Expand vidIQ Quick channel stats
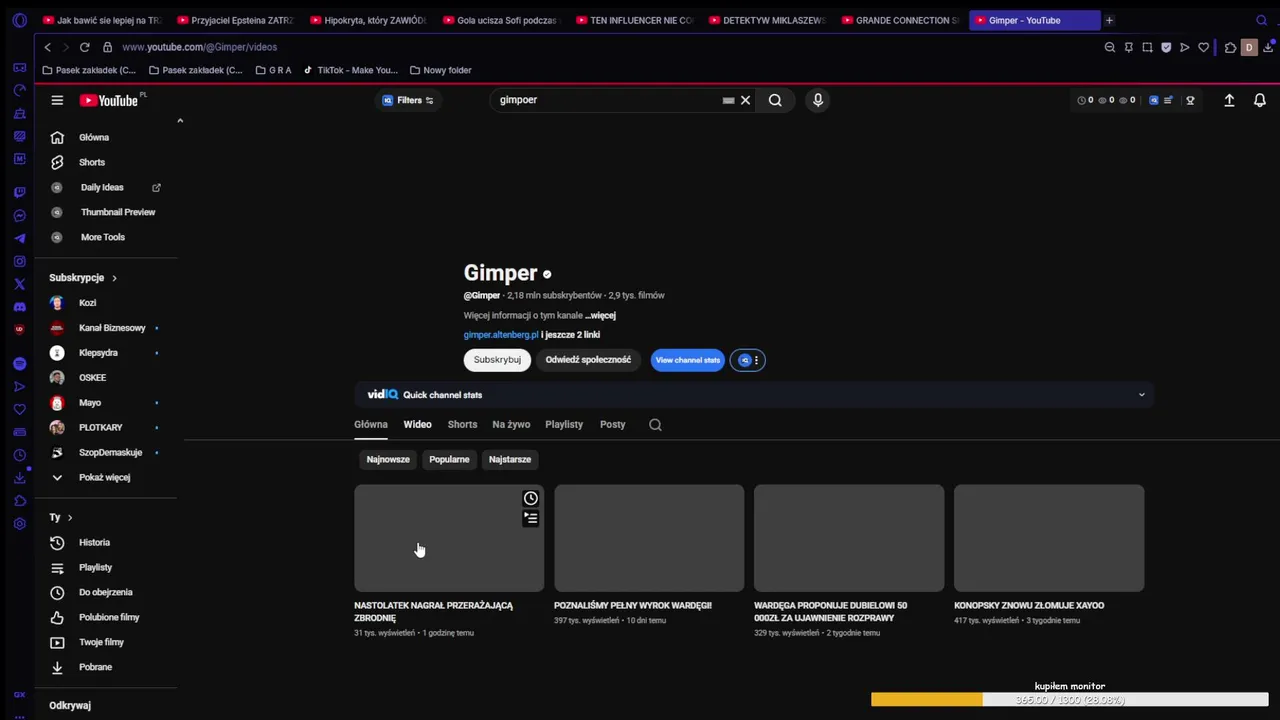The image size is (1280, 720). [x=1141, y=395]
